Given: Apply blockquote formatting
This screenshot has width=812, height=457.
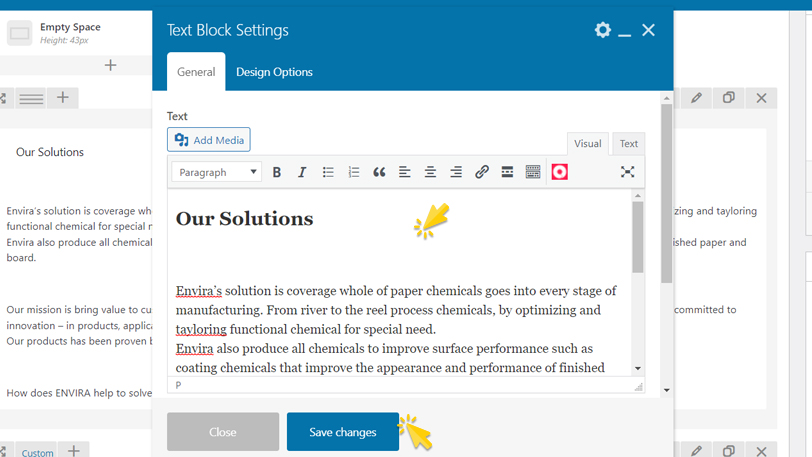Looking at the screenshot, I should coord(379,172).
